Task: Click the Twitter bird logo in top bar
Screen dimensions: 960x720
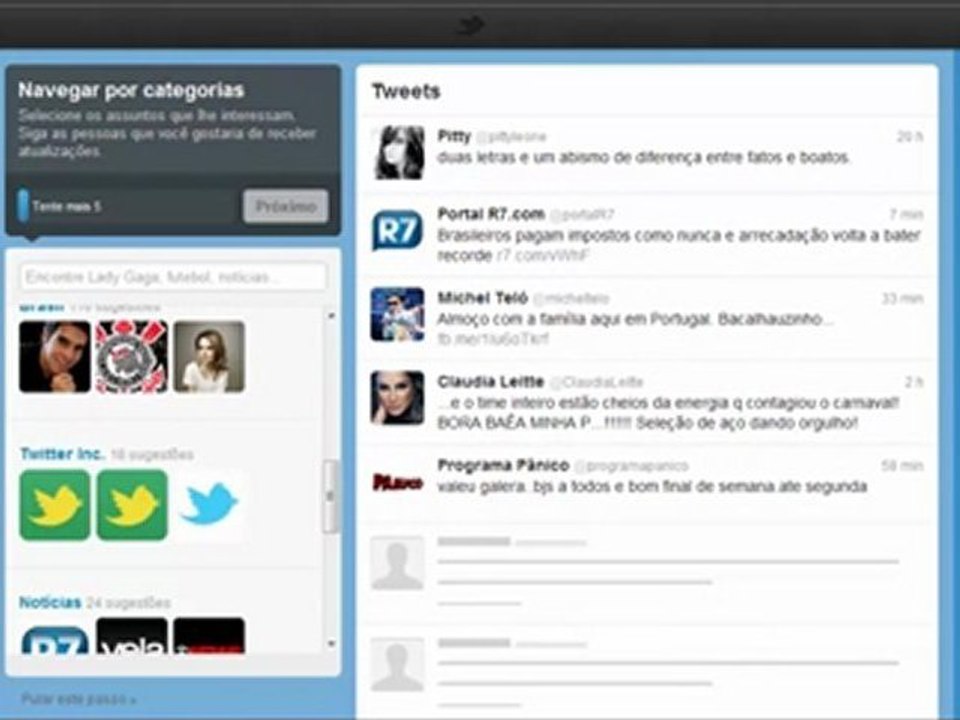Action: 471,25
